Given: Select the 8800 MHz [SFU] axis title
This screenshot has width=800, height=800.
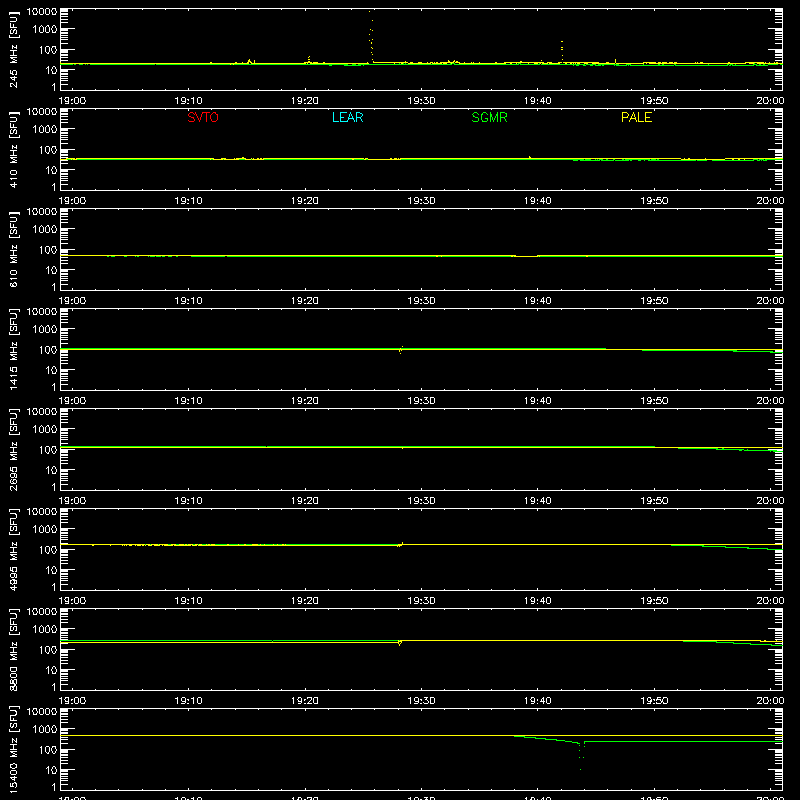Looking at the screenshot, I should point(13,650).
